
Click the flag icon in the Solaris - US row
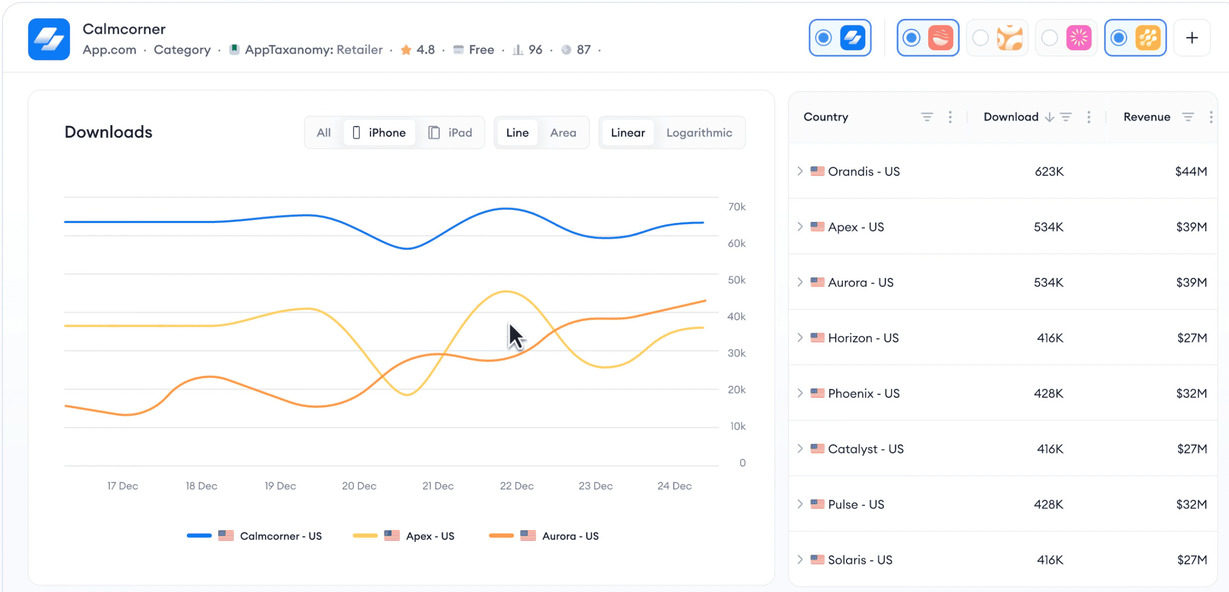click(817, 560)
